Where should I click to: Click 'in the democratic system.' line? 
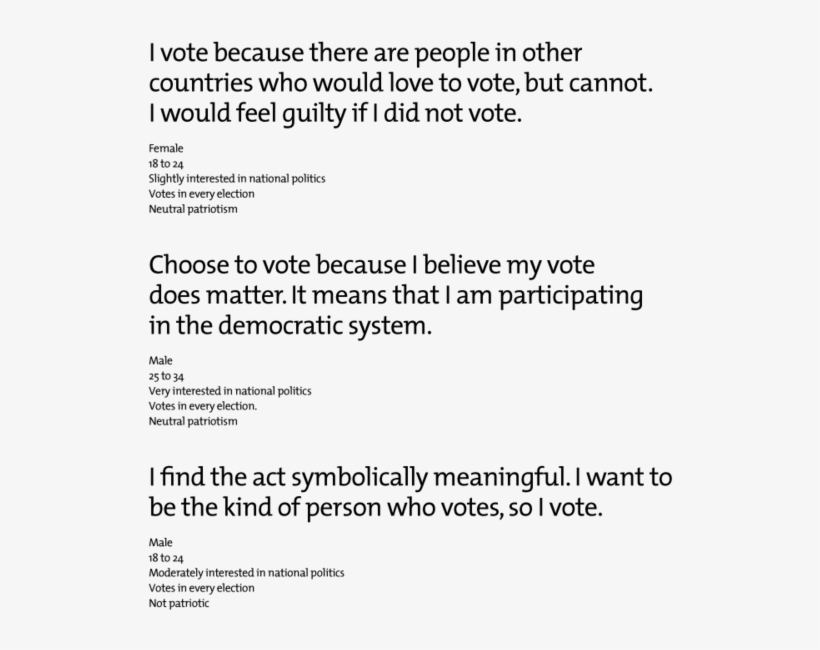290,326
